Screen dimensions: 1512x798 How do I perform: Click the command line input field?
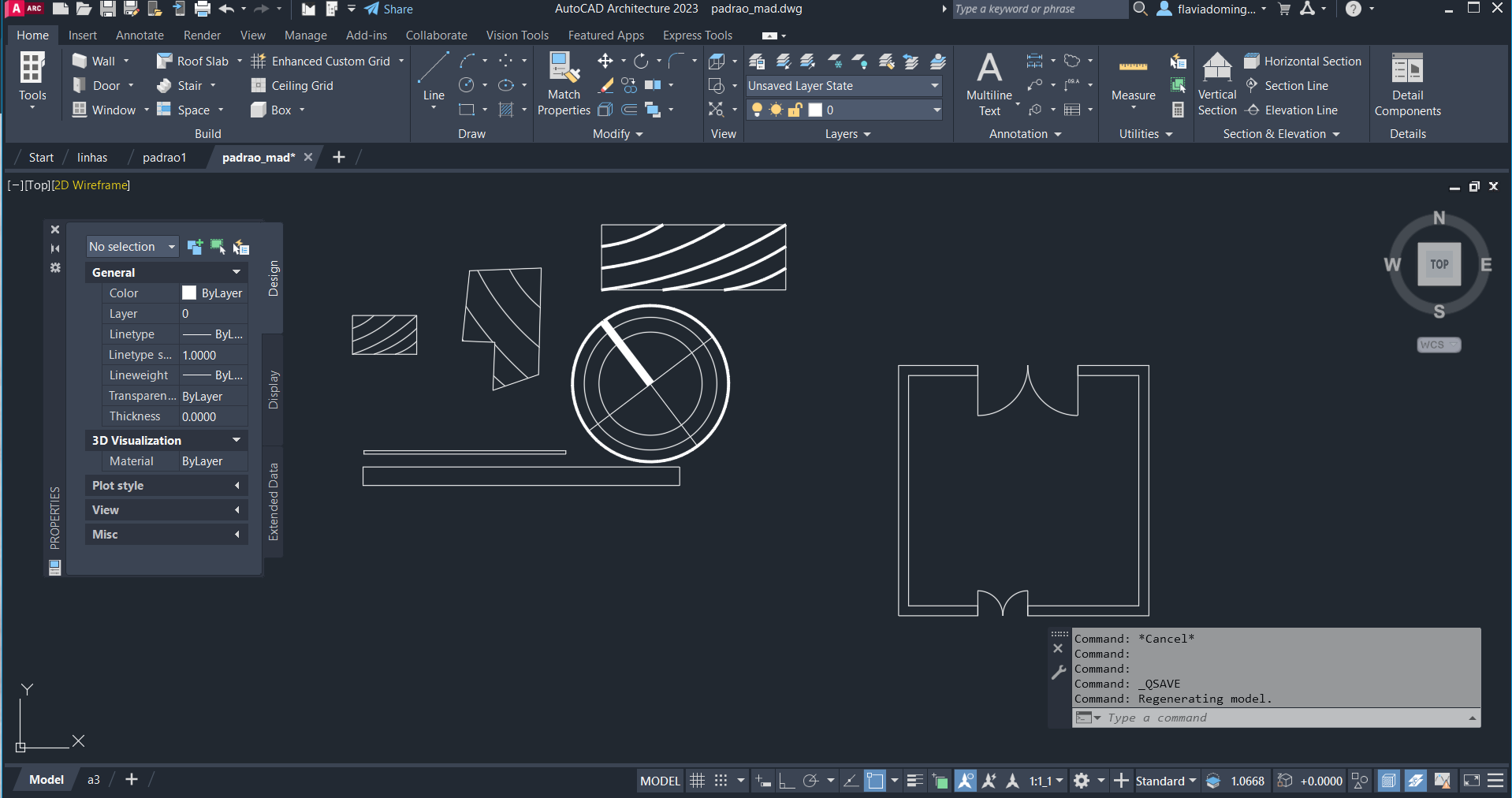pyautogui.click(x=1277, y=718)
